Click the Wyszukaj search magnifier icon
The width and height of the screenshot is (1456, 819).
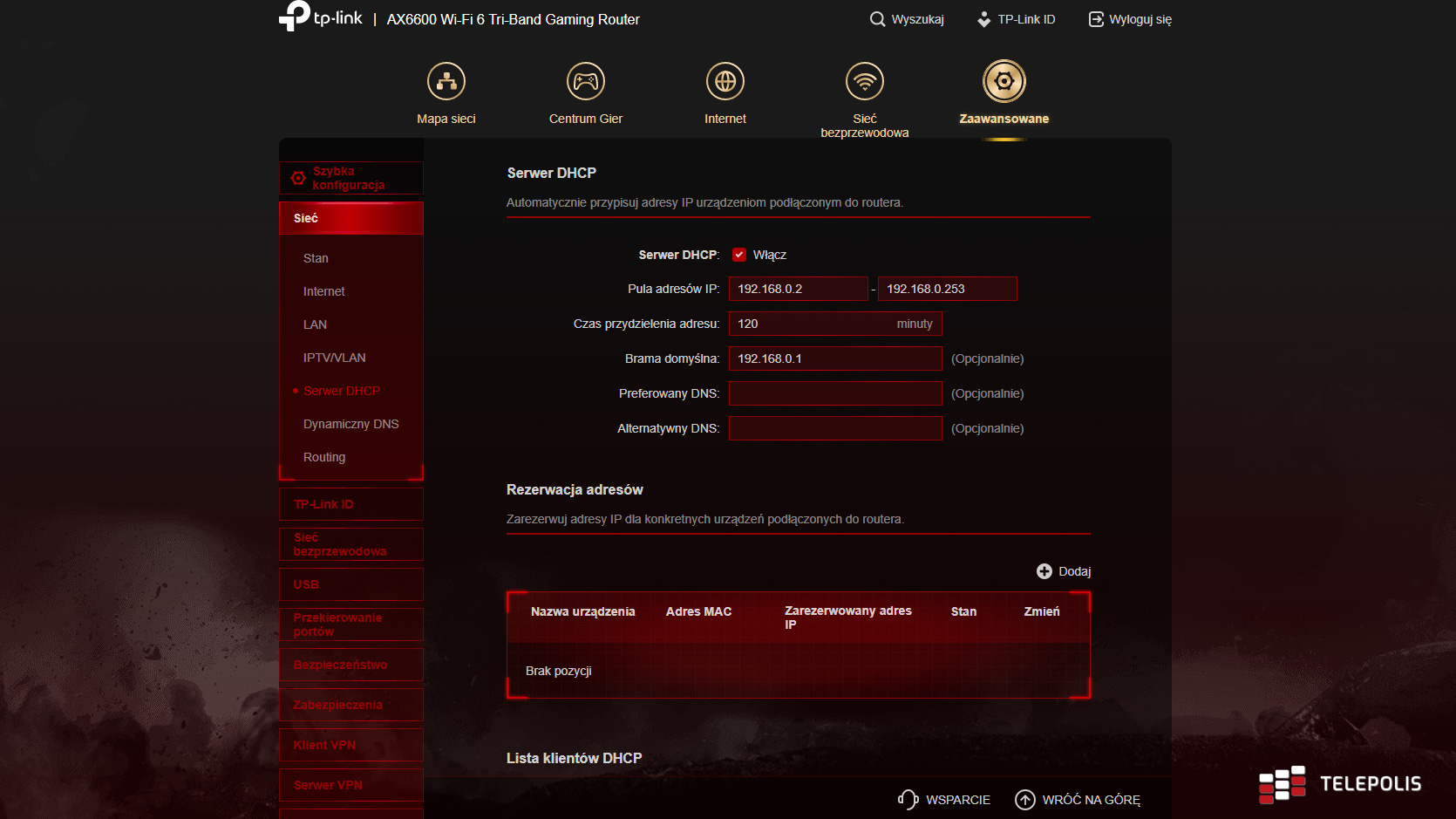click(x=877, y=19)
